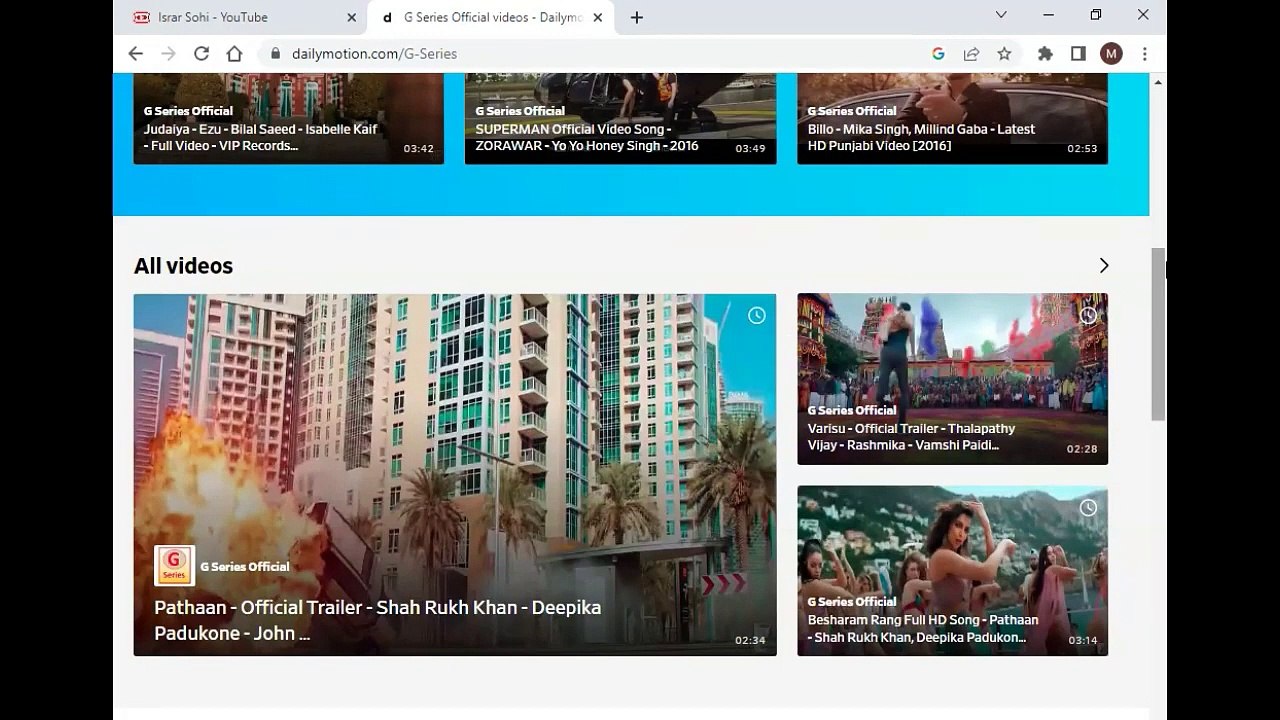Screen dimensions: 1280x720
Task: Click the 02:53 duration on Billo video
Action: [1082, 149]
